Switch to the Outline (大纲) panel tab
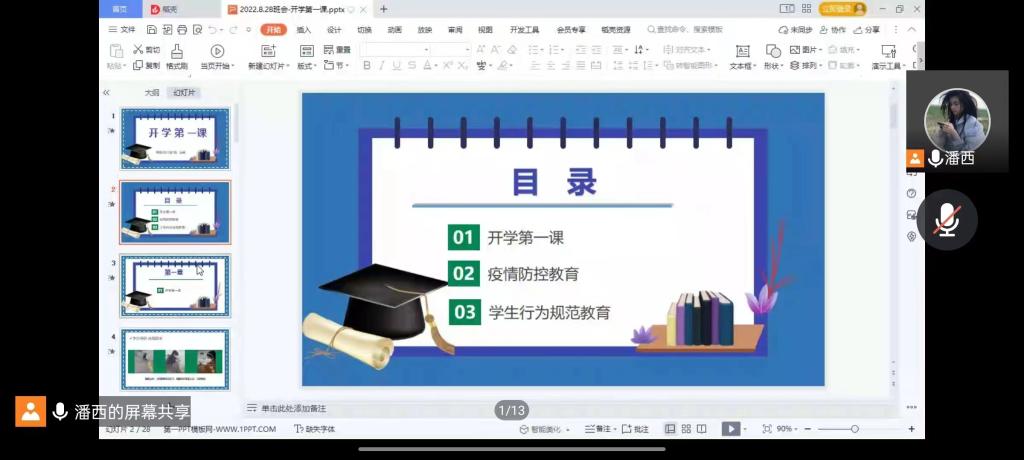This screenshot has height=460, width=1024. click(x=152, y=92)
